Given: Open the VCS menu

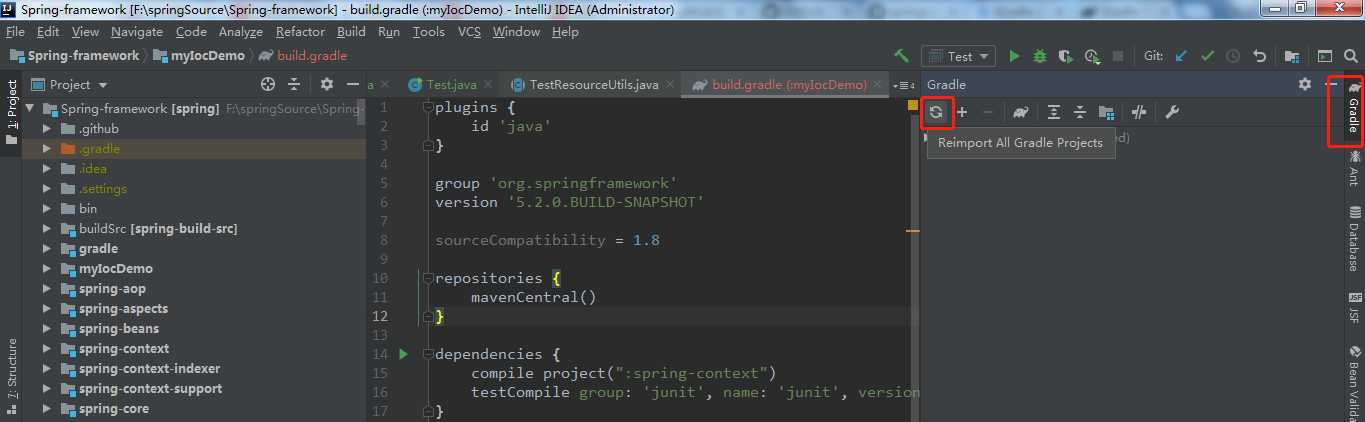Looking at the screenshot, I should (469, 32).
